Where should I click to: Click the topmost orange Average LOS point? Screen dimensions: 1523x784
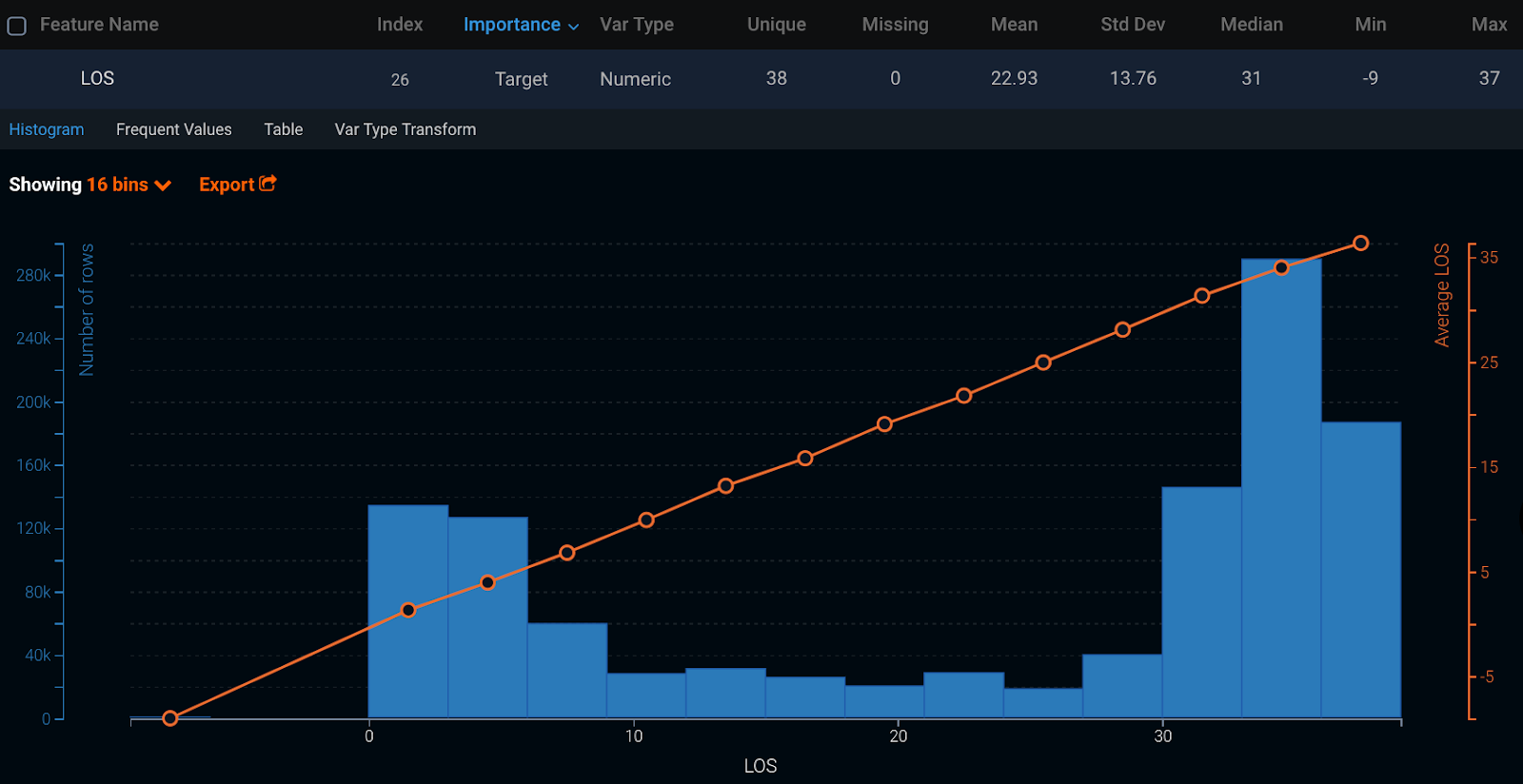(x=1361, y=244)
